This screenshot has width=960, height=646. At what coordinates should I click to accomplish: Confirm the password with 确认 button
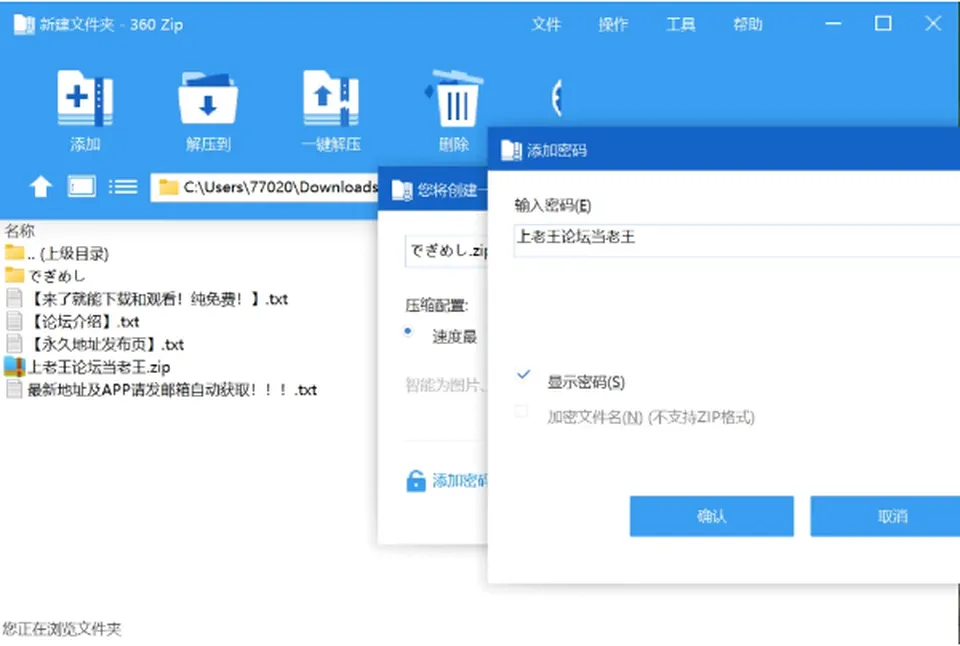point(711,516)
